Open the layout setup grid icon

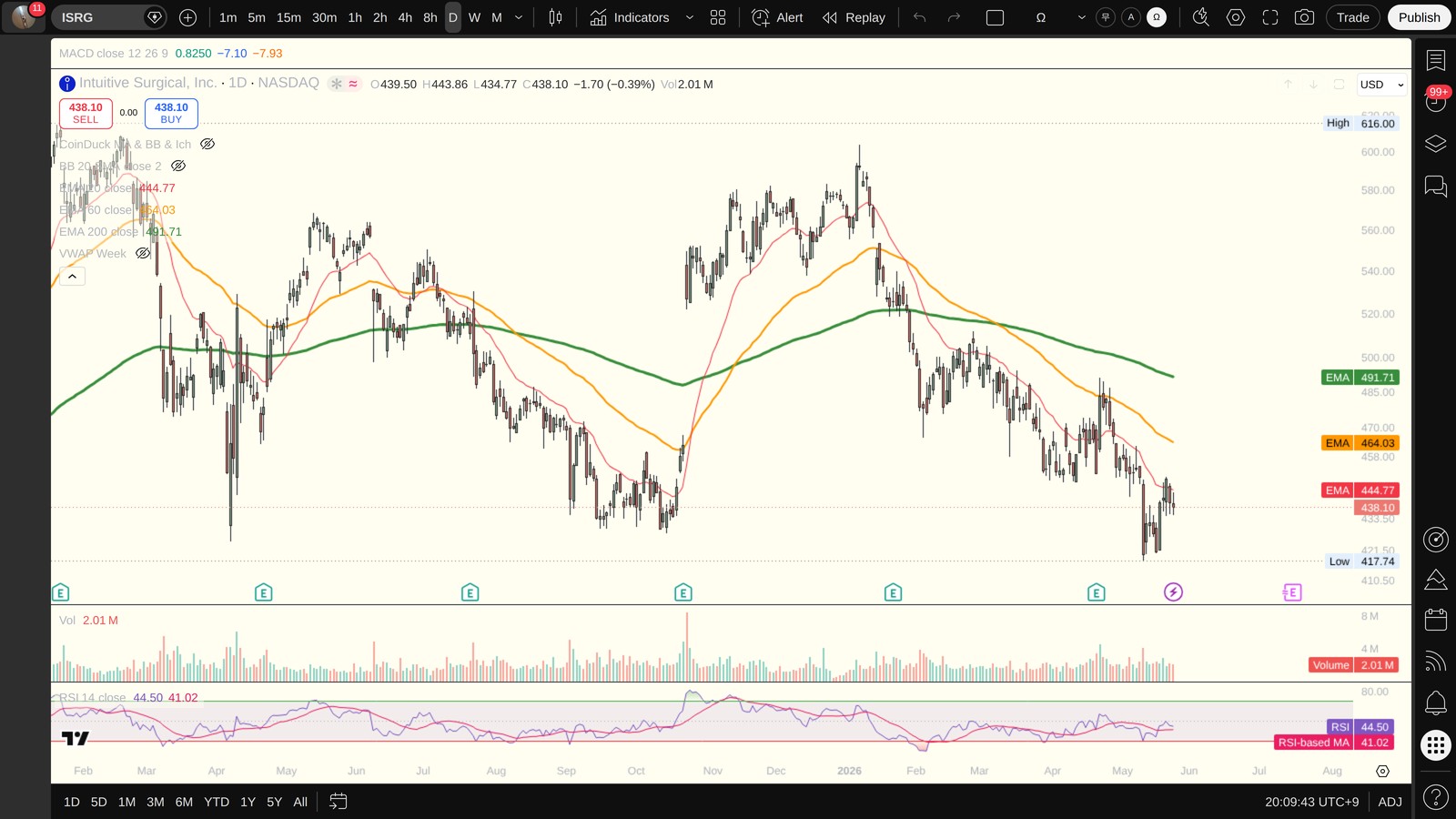[718, 17]
